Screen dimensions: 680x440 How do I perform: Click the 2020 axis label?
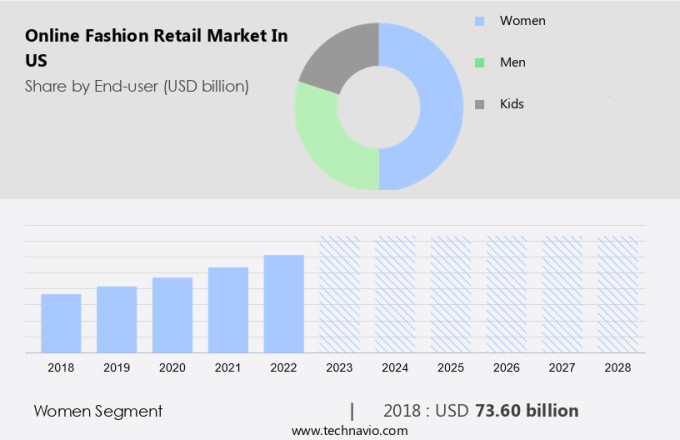pyautogui.click(x=172, y=368)
